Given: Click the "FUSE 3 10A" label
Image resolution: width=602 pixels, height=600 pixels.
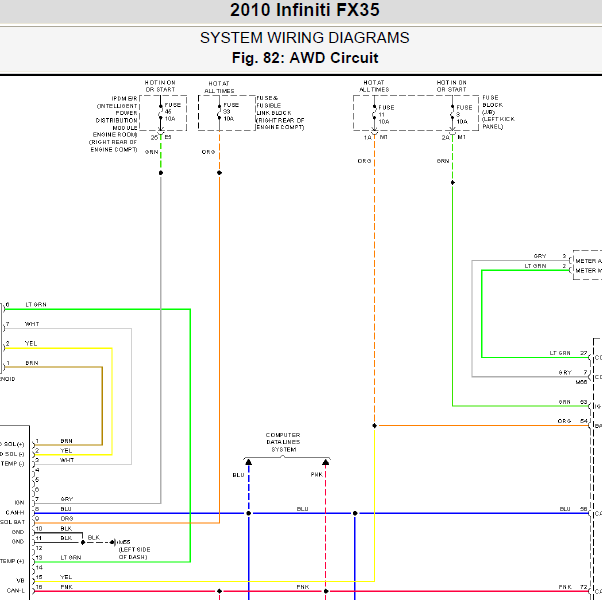Looking at the screenshot, I should 464,114.
